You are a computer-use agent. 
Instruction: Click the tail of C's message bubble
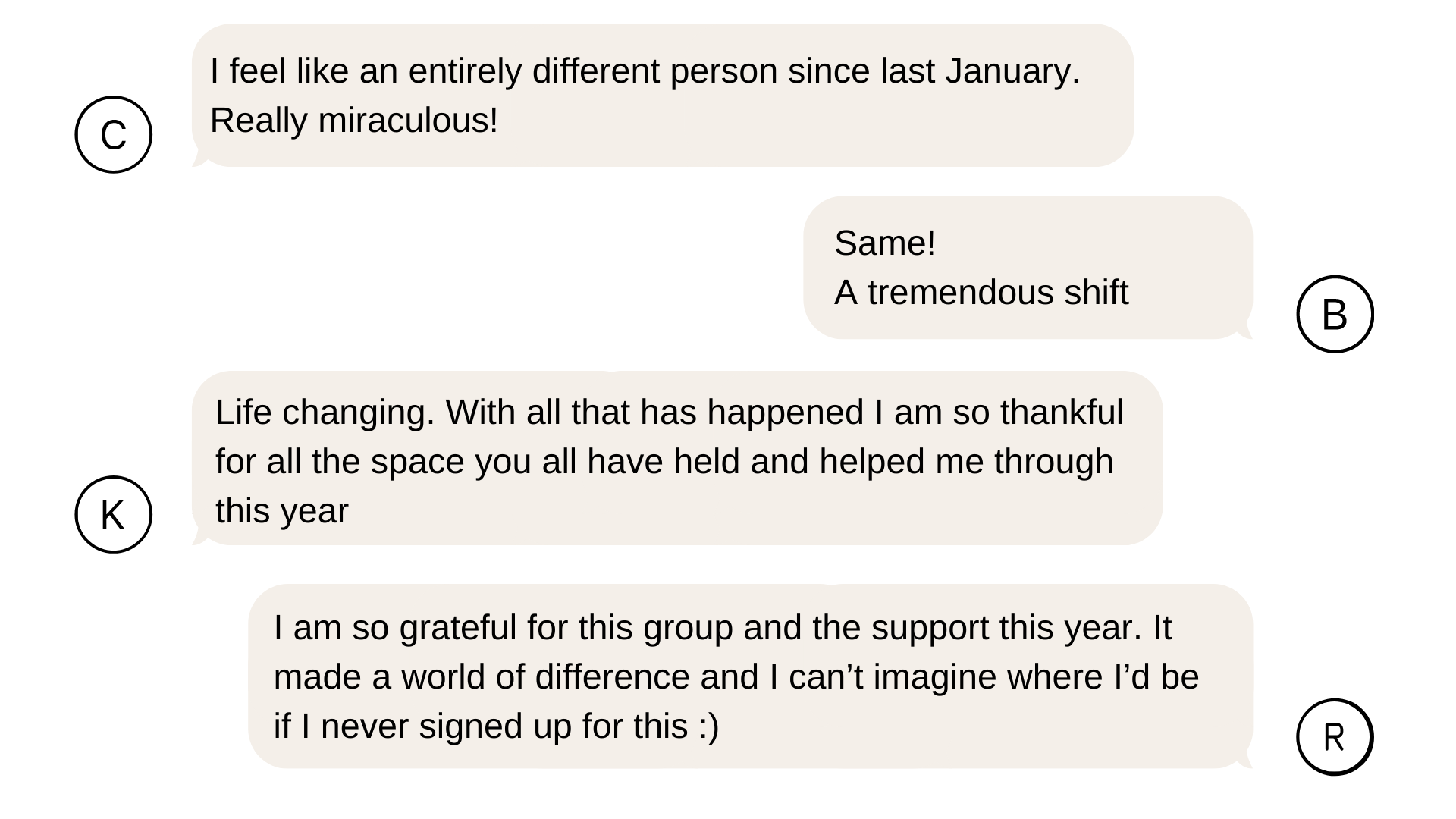200,158
